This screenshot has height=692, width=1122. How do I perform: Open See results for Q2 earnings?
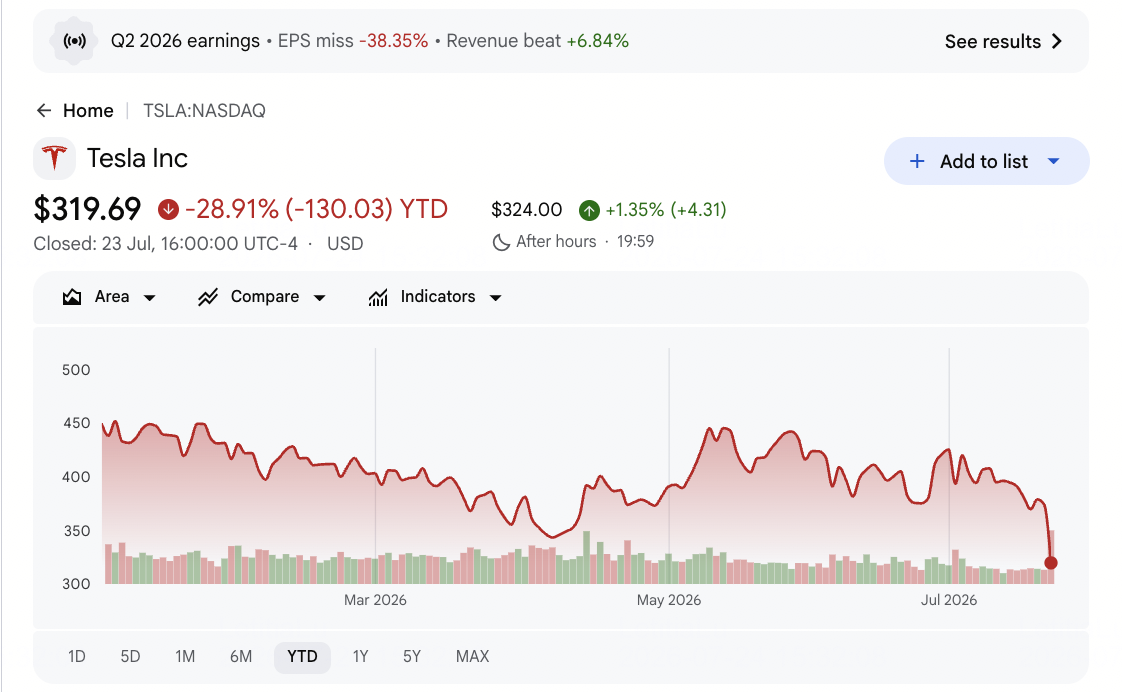tap(1003, 42)
